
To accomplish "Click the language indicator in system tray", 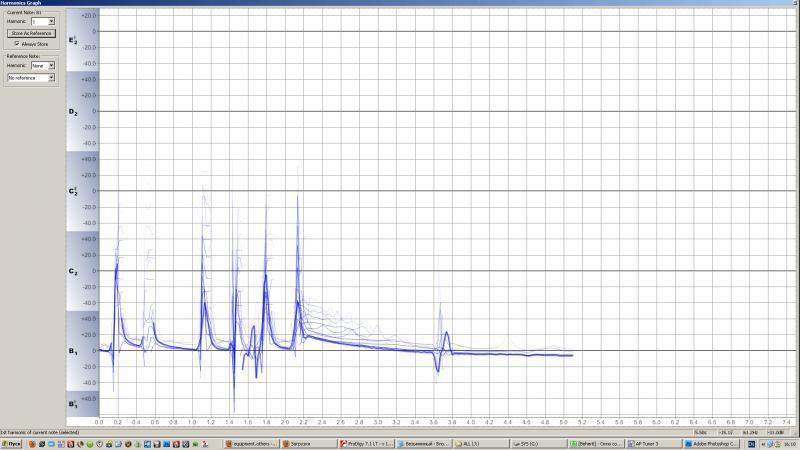I will [x=752, y=442].
